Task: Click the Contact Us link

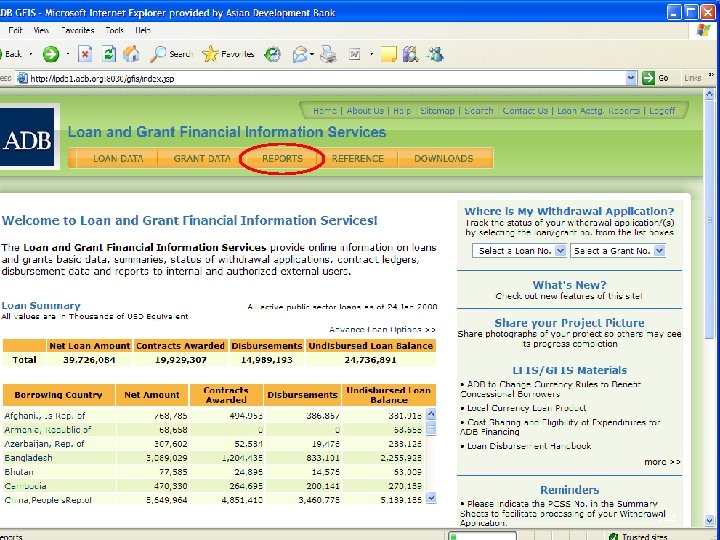Action: pos(525,111)
